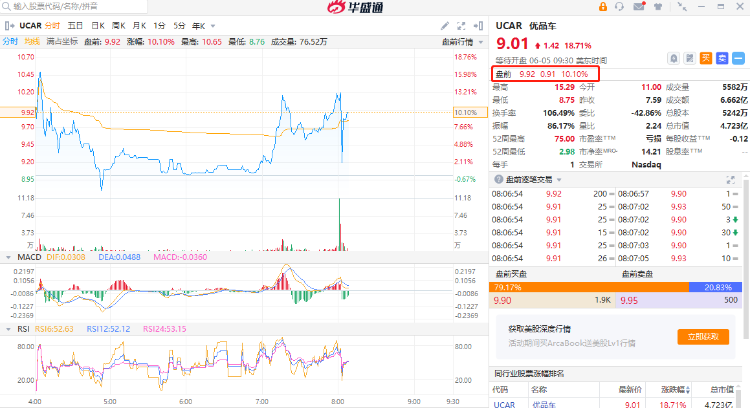This screenshot has width=750, height=408.
Task: Click the blue 卖 sell icon
Action: (x=722, y=58)
